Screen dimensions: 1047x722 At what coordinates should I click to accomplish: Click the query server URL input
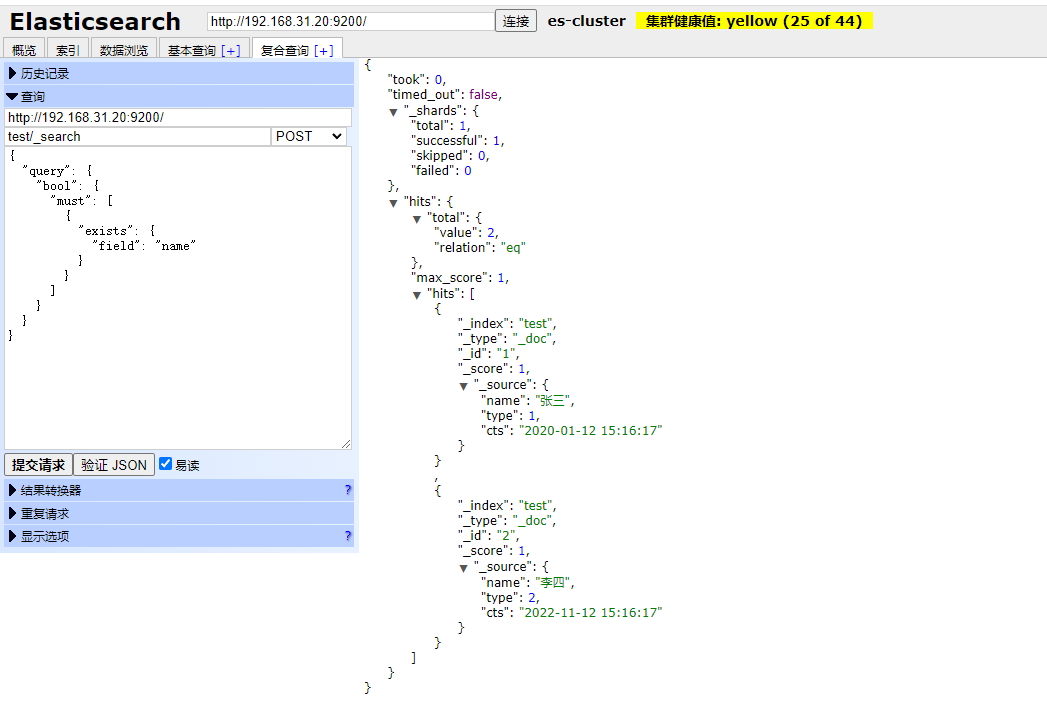[178, 118]
